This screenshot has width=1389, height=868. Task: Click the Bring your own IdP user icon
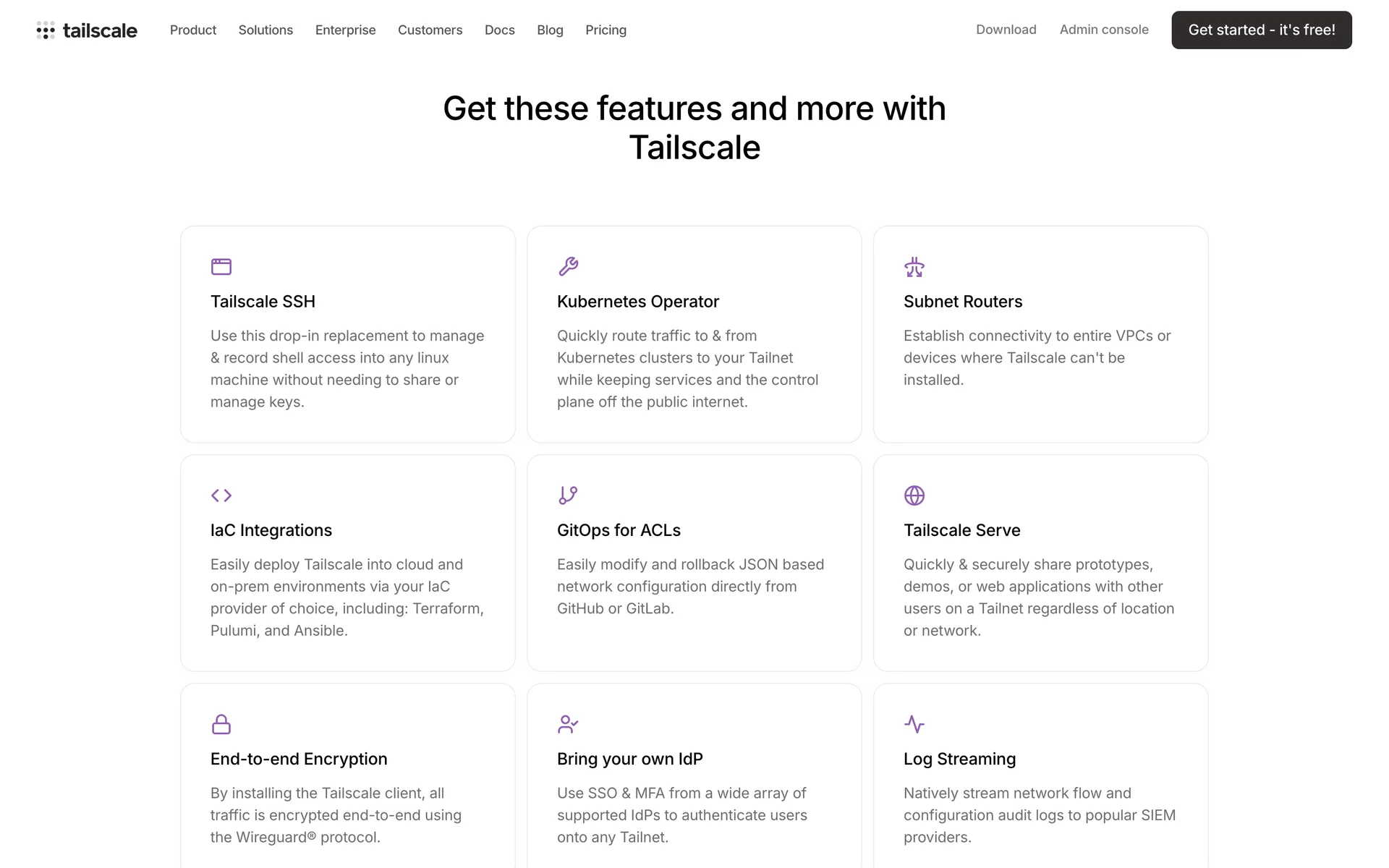pos(568,724)
